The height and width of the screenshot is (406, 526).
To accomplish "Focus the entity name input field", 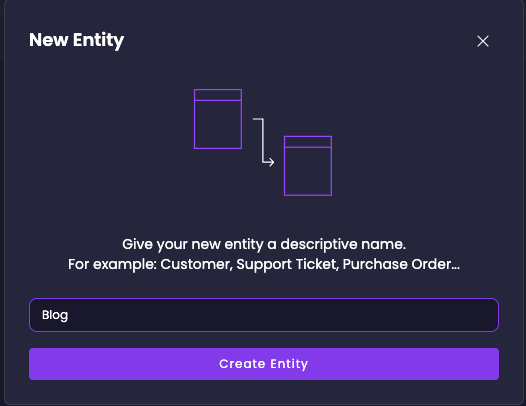I will point(264,315).
